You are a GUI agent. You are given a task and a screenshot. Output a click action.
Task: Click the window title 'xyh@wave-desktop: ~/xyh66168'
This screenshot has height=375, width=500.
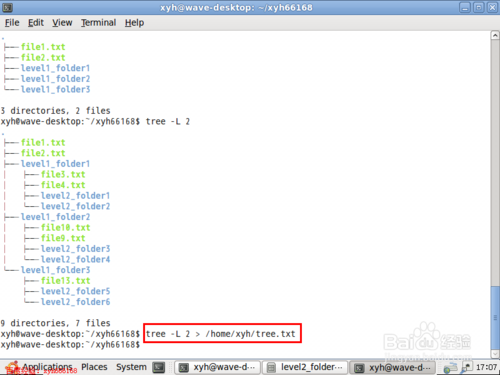(236, 7)
